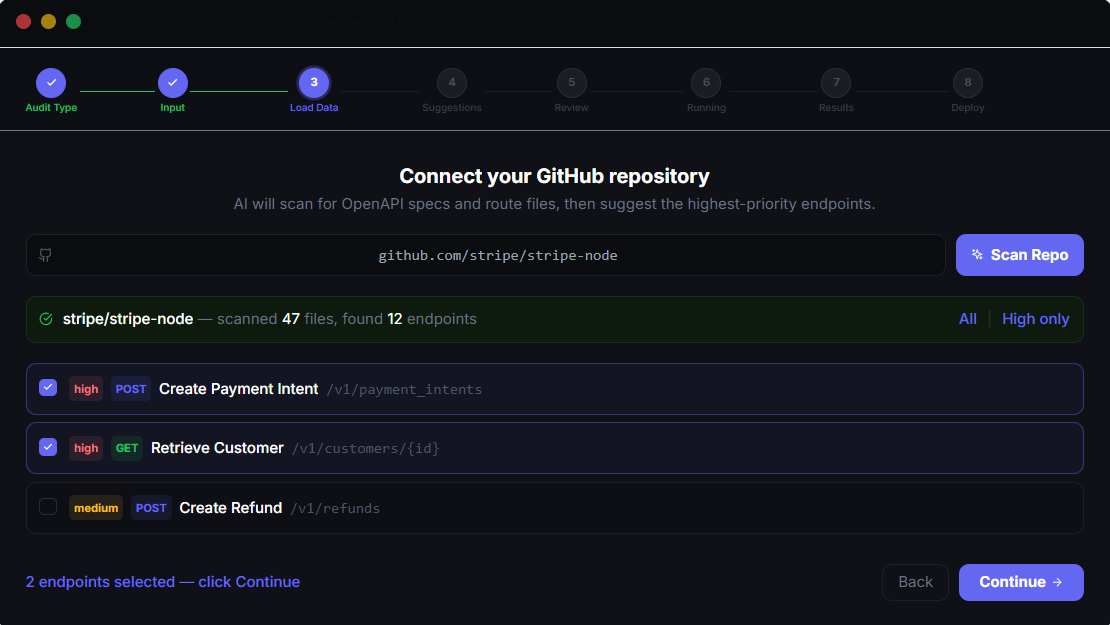Click the yellow minimize window button

(48, 22)
